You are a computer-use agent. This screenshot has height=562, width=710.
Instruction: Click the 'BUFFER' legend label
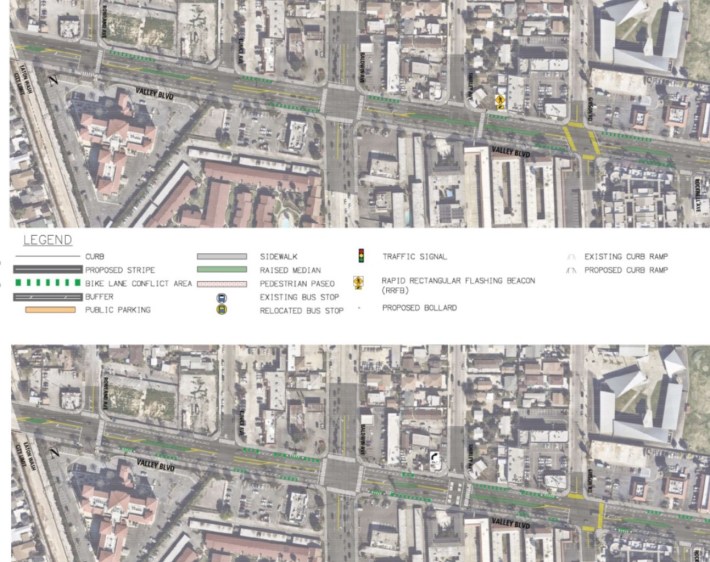[x=101, y=297]
